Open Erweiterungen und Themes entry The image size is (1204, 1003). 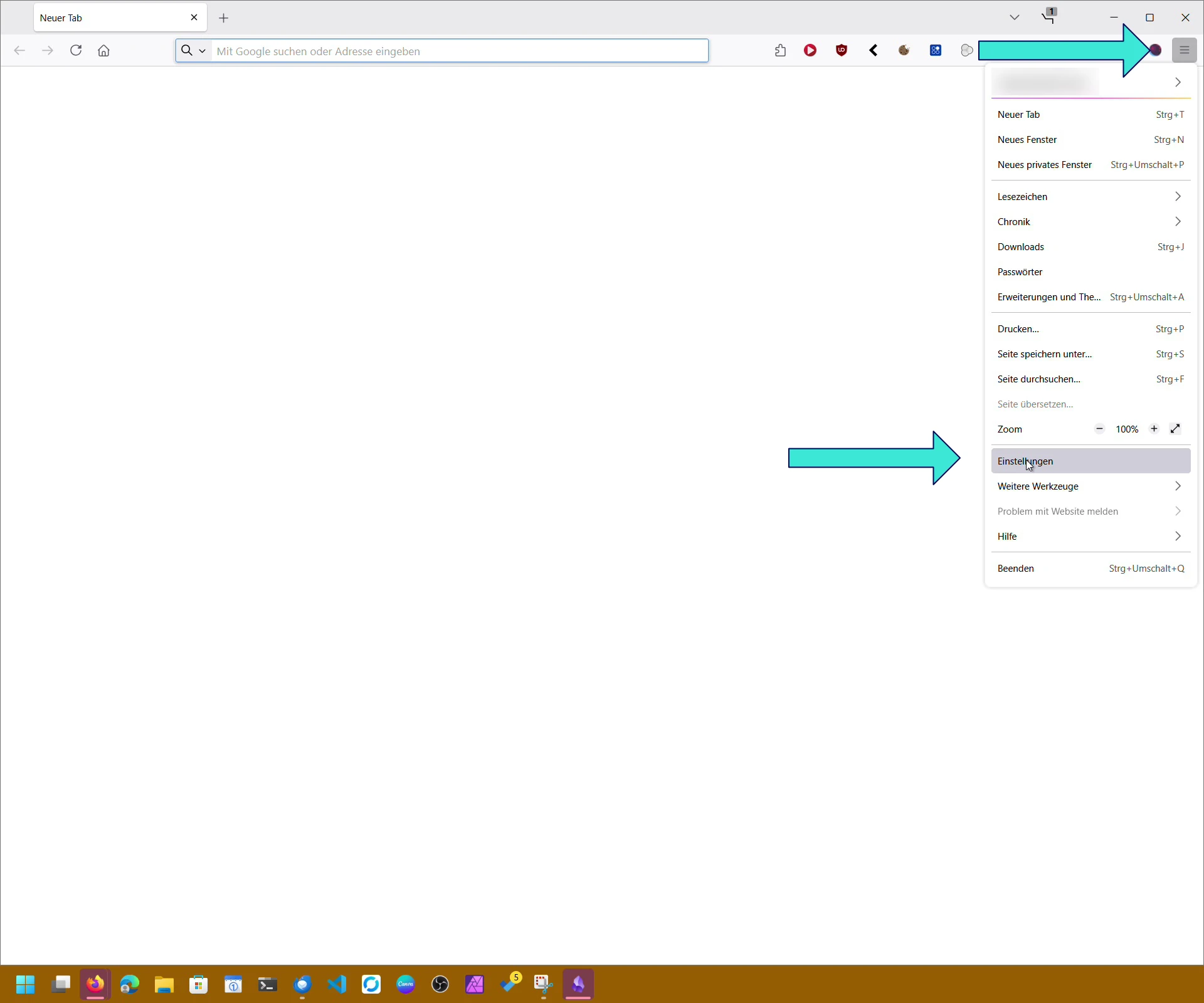point(1091,297)
